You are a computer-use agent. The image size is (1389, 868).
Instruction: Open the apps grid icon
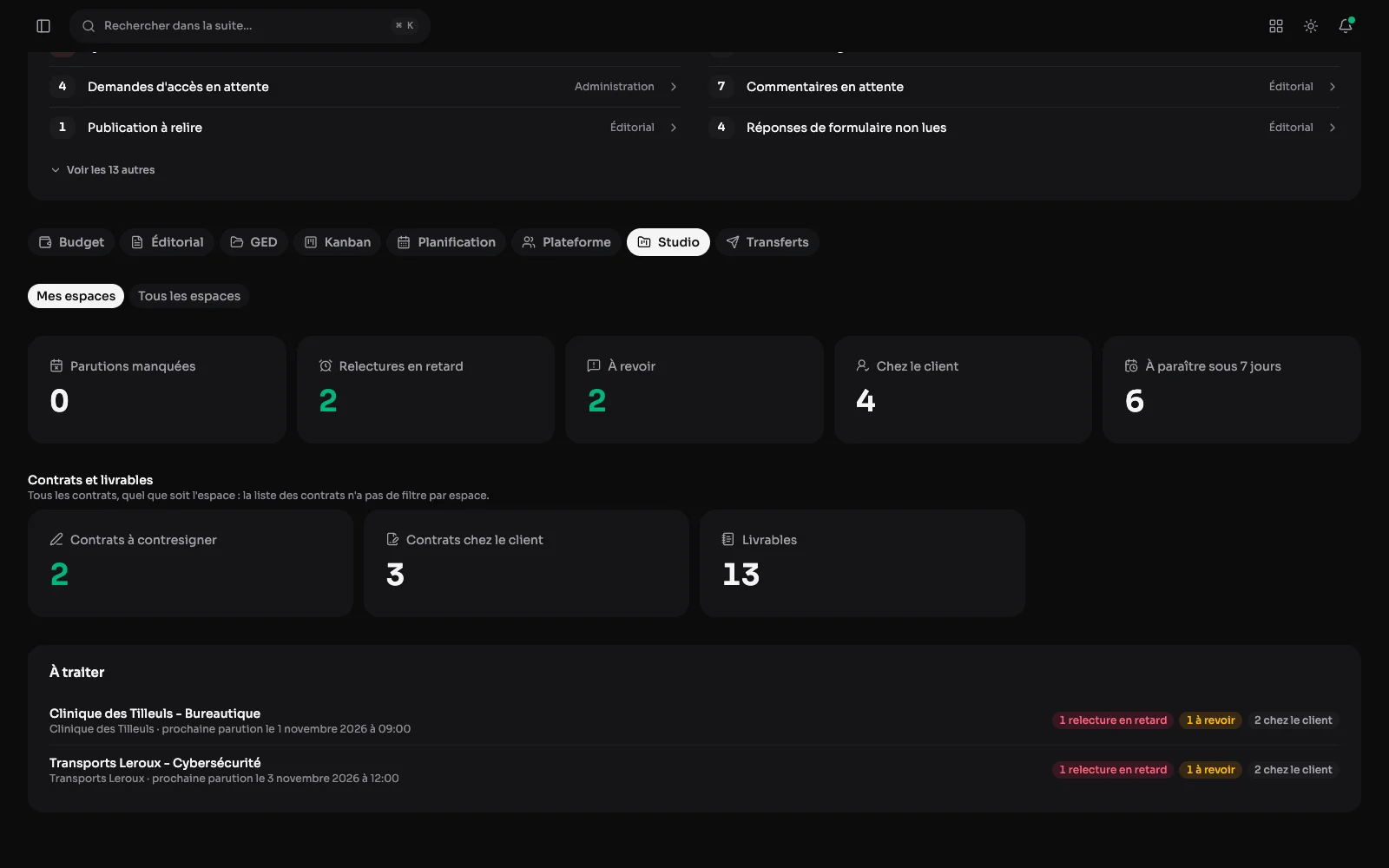click(1276, 26)
